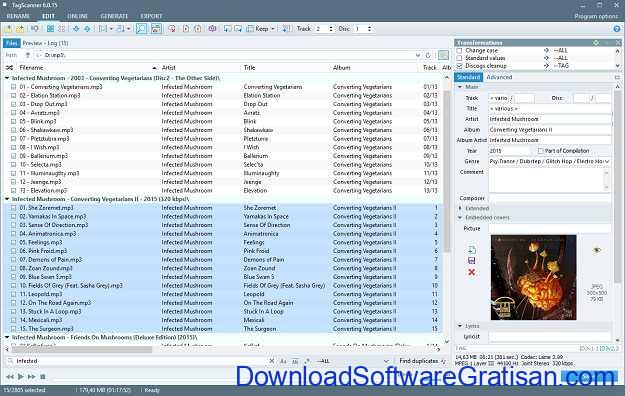
Task: Click the first yellow folder toolbar icon
Action: [x=8, y=29]
